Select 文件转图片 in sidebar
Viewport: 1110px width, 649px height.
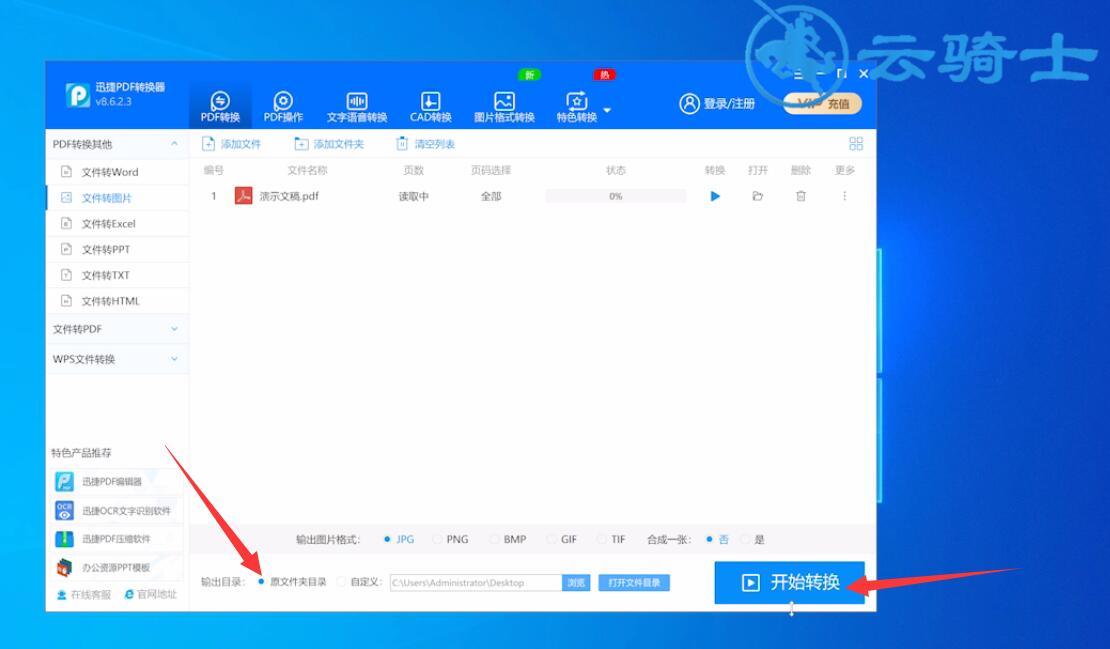click(x=118, y=197)
